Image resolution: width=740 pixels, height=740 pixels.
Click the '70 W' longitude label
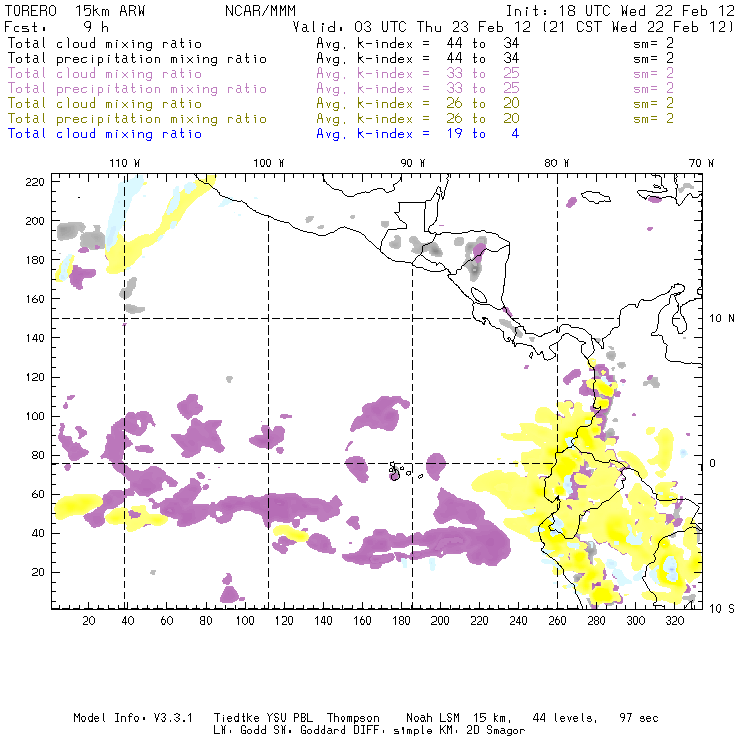coord(701,163)
